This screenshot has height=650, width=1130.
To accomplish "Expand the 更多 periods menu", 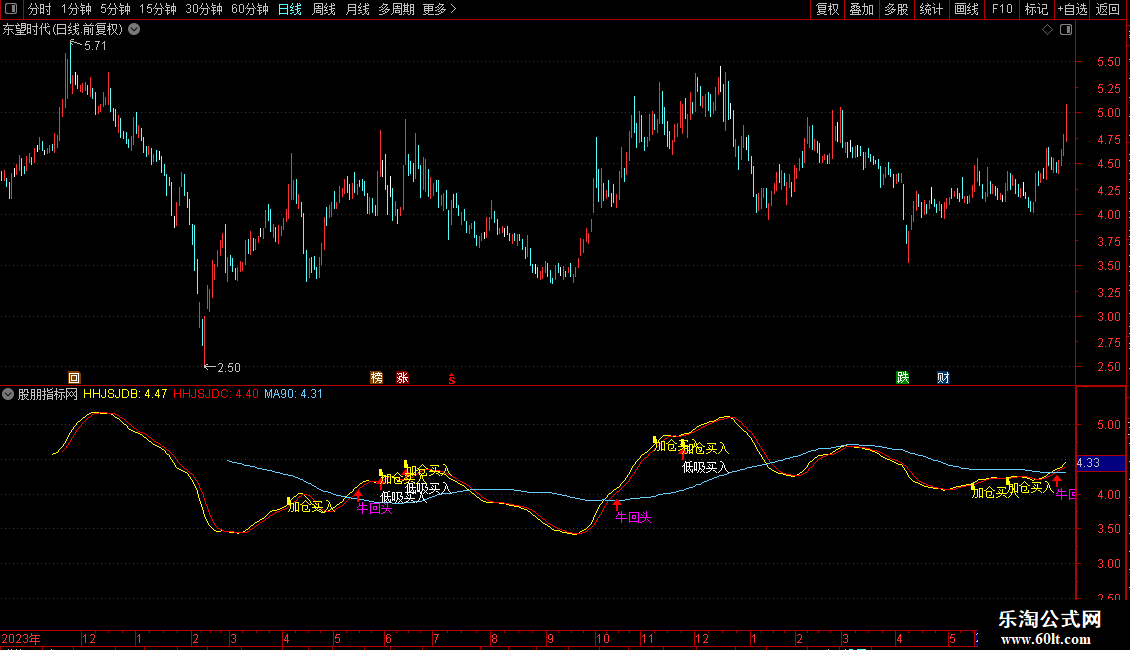I will (x=439, y=9).
